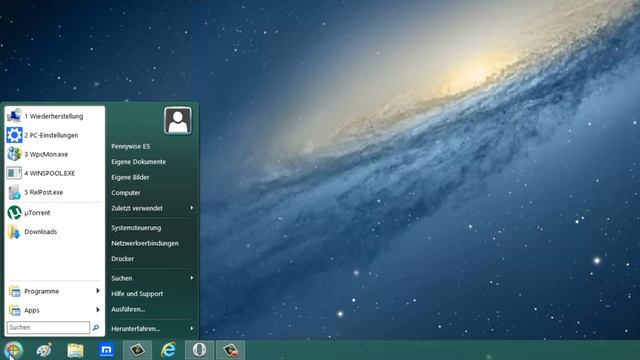Open the Downloads folder icon
Screen dimensions: 640x360
(x=14, y=231)
